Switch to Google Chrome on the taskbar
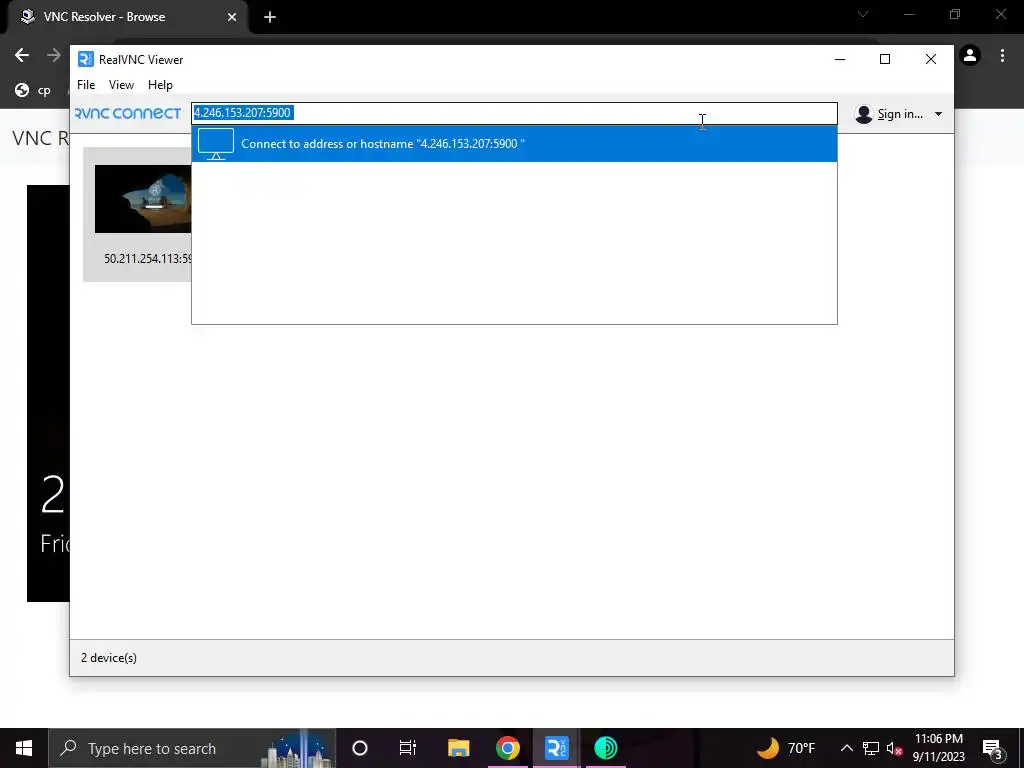This screenshot has height=768, width=1024. point(507,748)
